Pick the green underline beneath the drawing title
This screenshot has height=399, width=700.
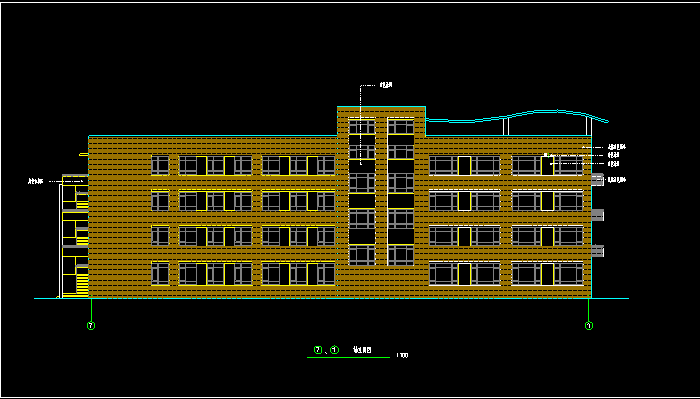click(x=348, y=357)
